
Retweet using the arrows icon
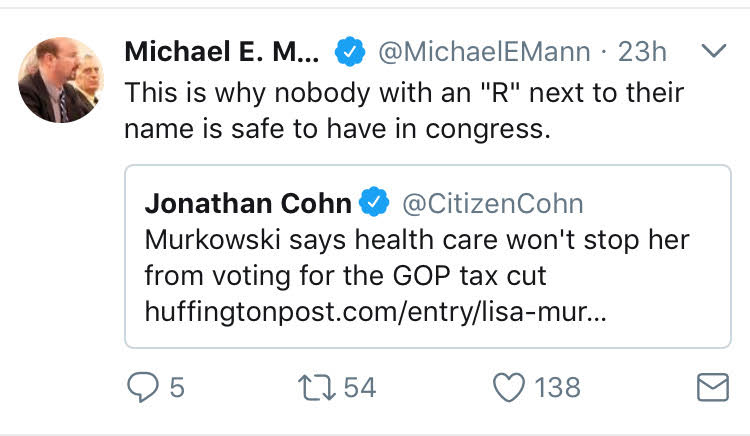[x=317, y=387]
